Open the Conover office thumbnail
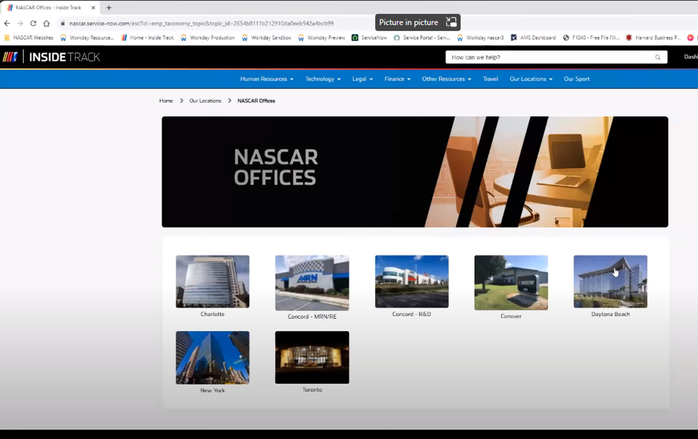The width and height of the screenshot is (698, 439). pyautogui.click(x=511, y=282)
